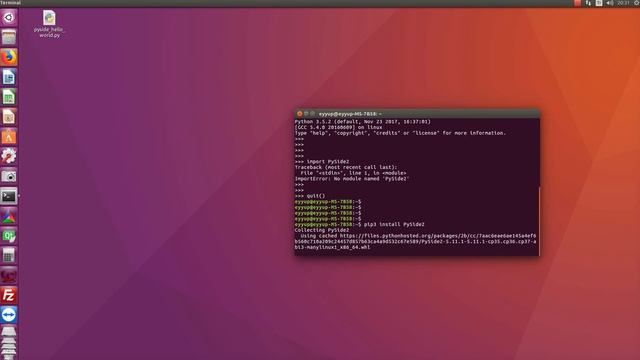Open LibreOffice Calc from the dock
The height and width of the screenshot is (360, 640).
[x=9, y=97]
